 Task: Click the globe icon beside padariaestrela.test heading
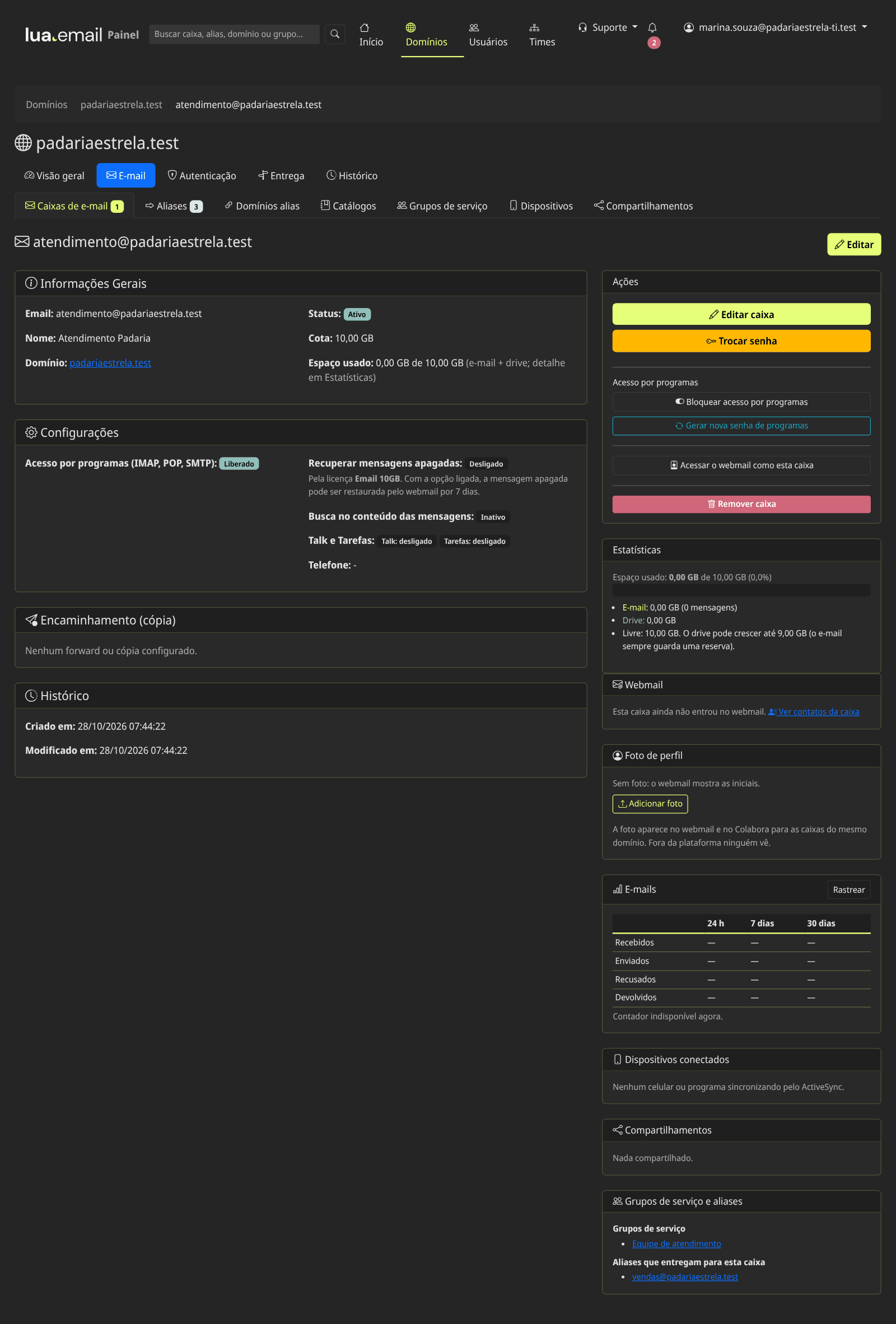[x=23, y=143]
